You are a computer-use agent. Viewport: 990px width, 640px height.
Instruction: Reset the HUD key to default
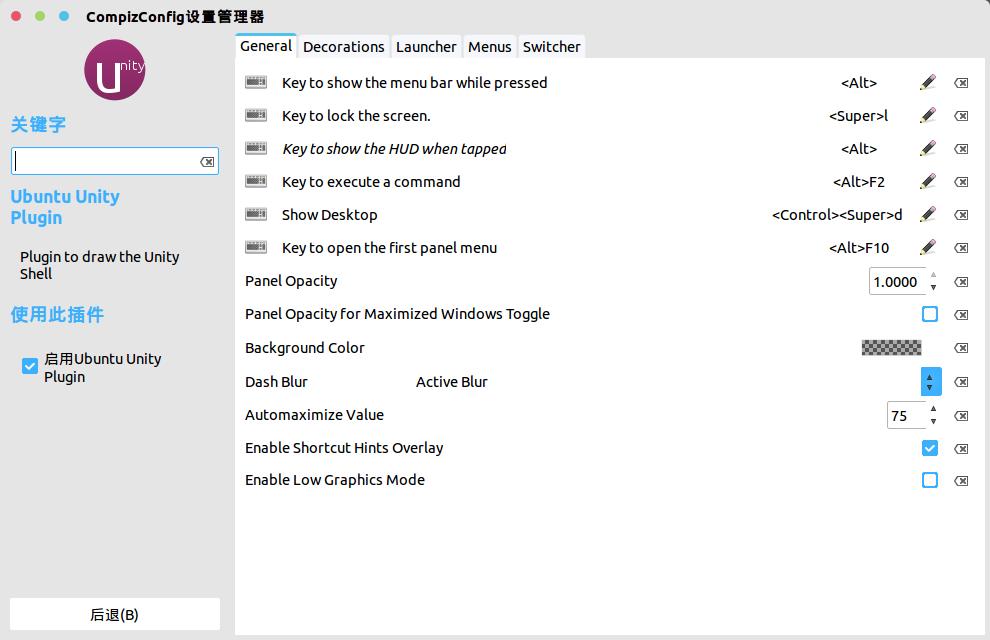point(961,149)
